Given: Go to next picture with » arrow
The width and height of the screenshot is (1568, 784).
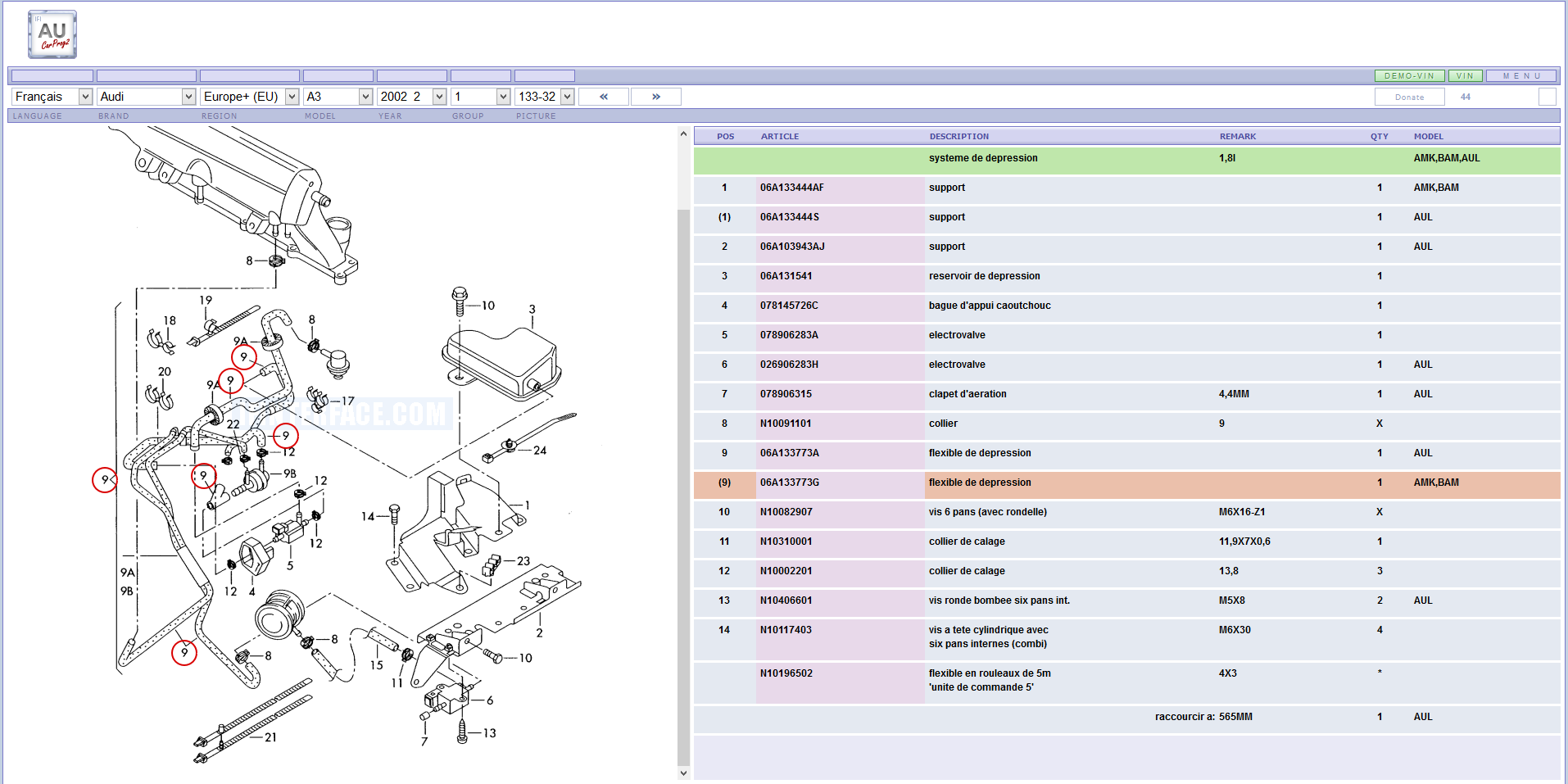Looking at the screenshot, I should point(655,97).
